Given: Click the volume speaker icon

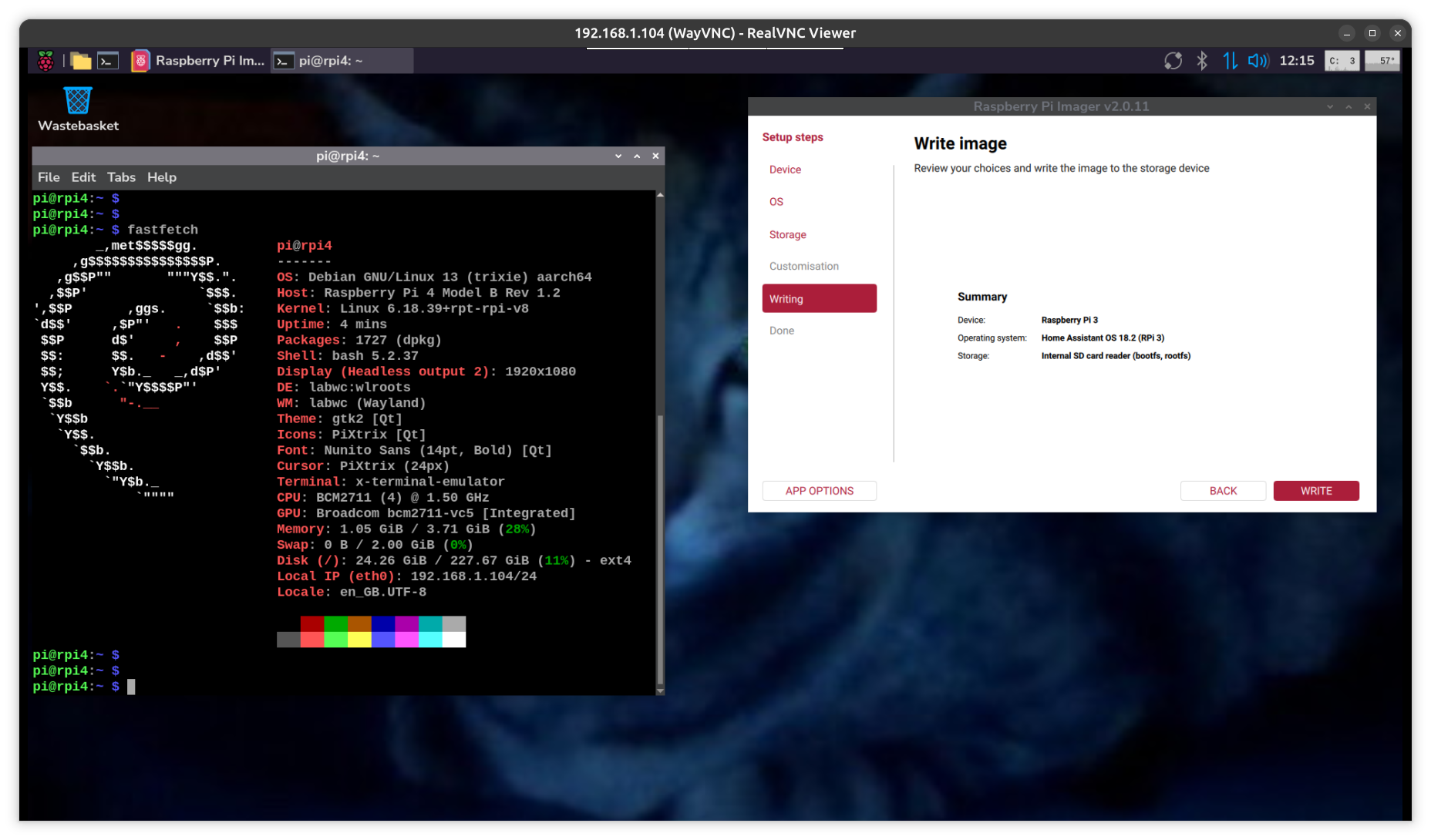Looking at the screenshot, I should (x=1258, y=61).
